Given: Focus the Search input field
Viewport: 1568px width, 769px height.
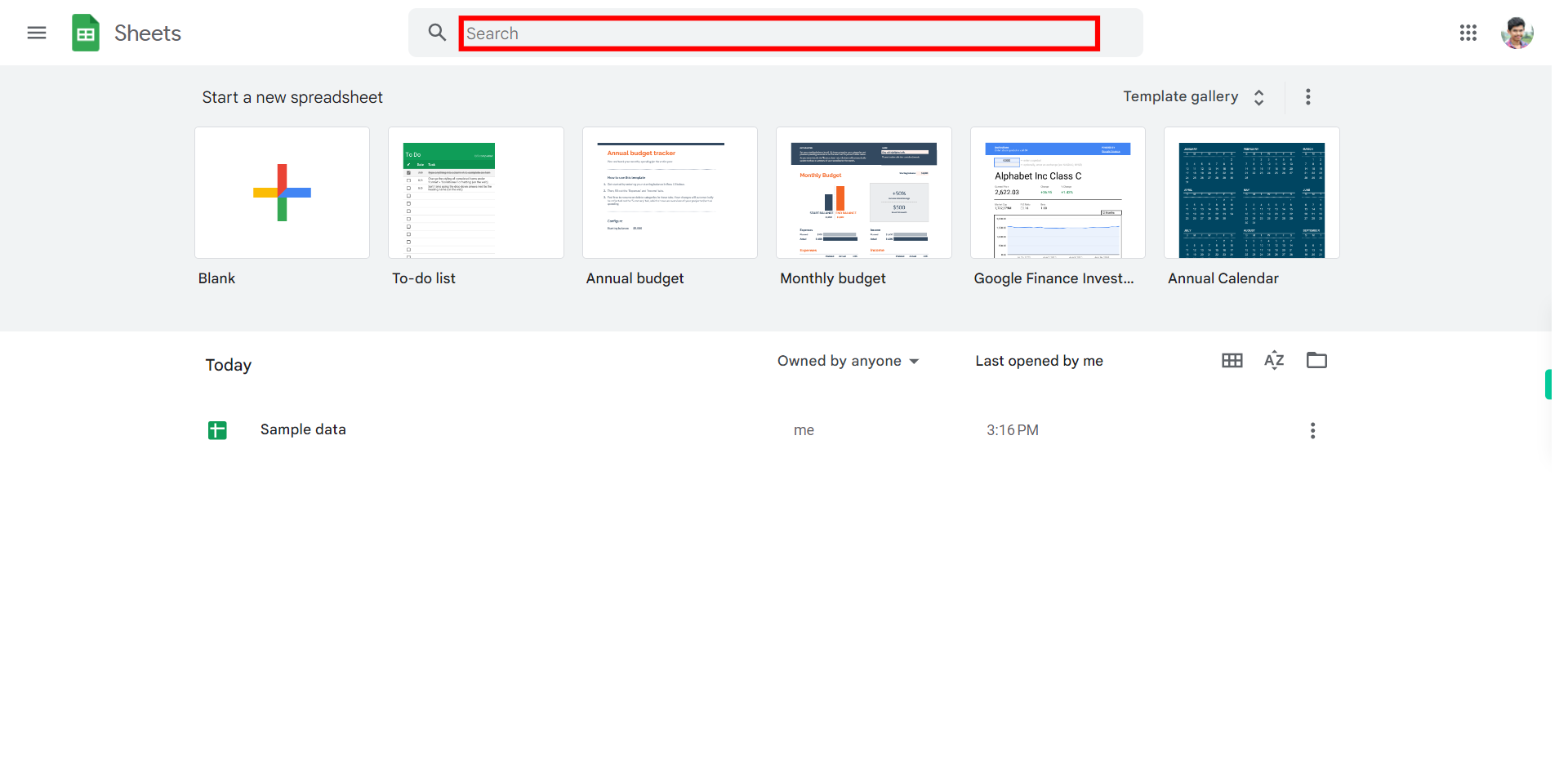Looking at the screenshot, I should tap(779, 33).
